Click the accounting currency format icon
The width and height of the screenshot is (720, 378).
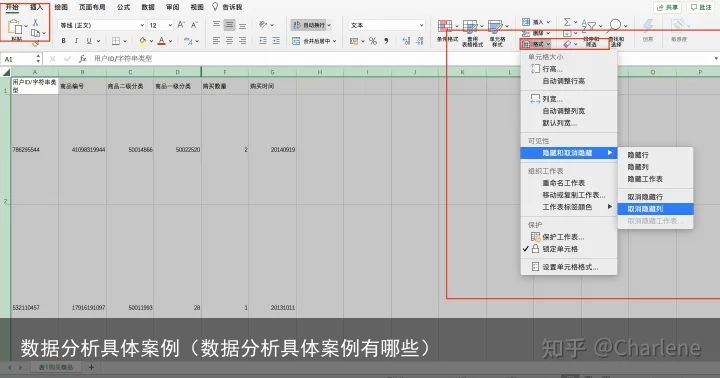tap(354, 41)
